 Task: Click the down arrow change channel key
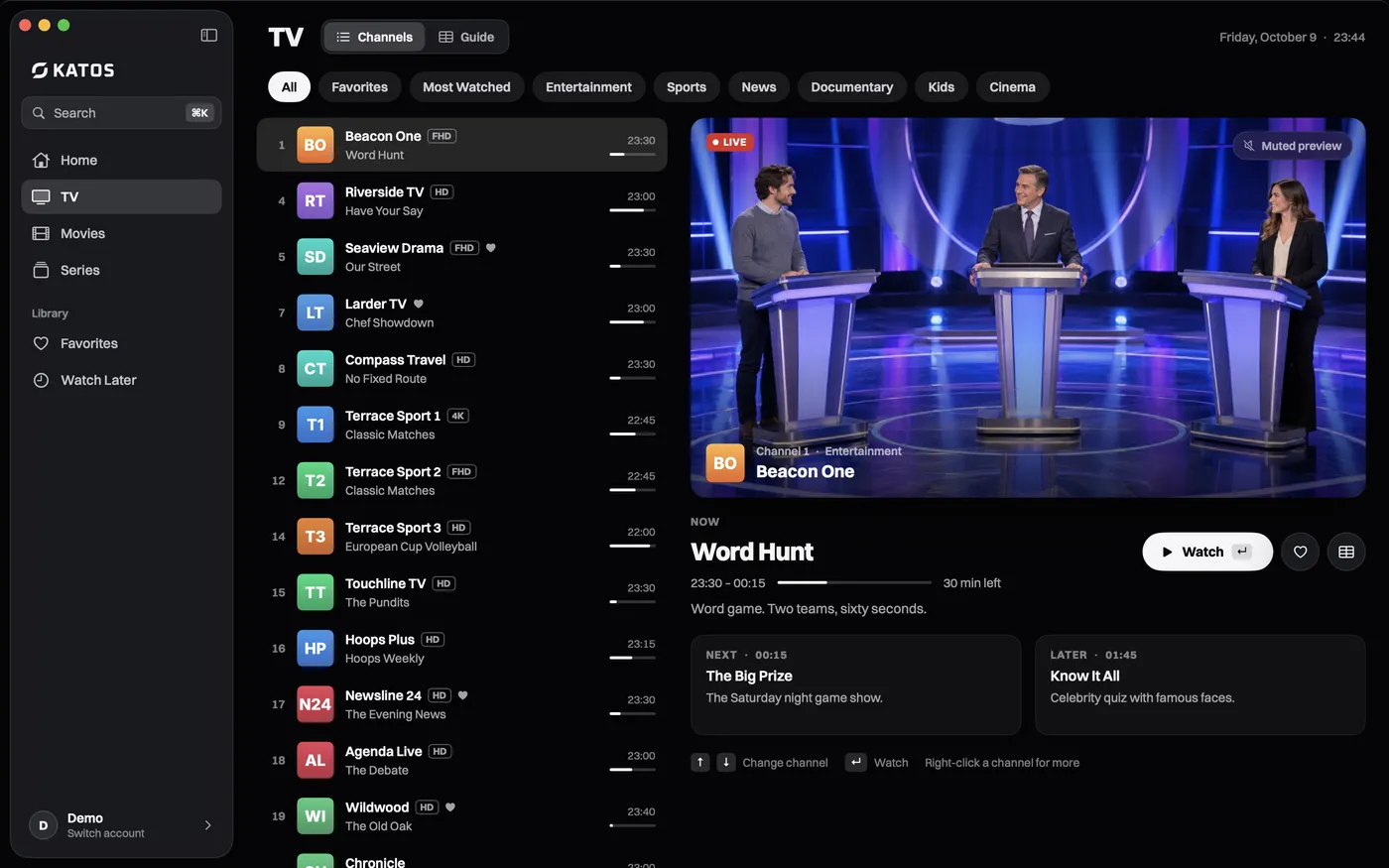coord(726,762)
